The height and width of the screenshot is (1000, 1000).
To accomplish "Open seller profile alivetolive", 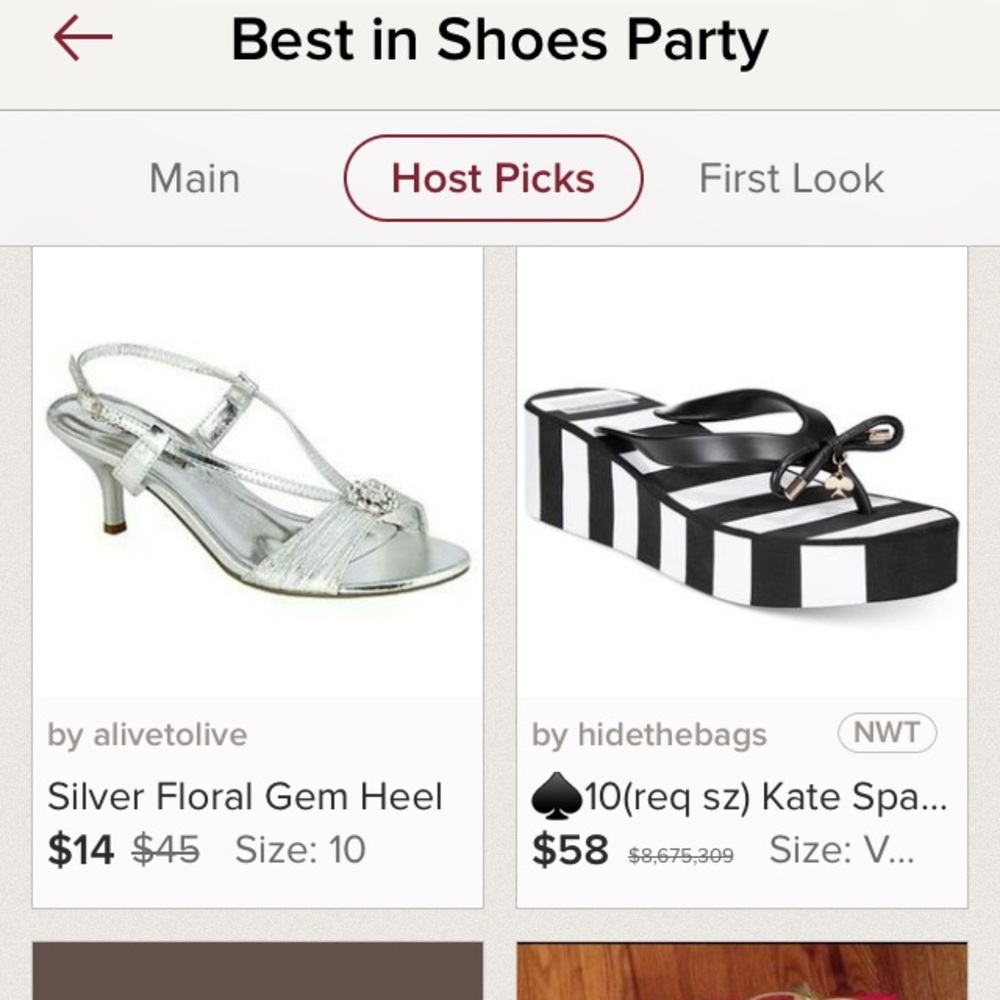I will click(147, 735).
